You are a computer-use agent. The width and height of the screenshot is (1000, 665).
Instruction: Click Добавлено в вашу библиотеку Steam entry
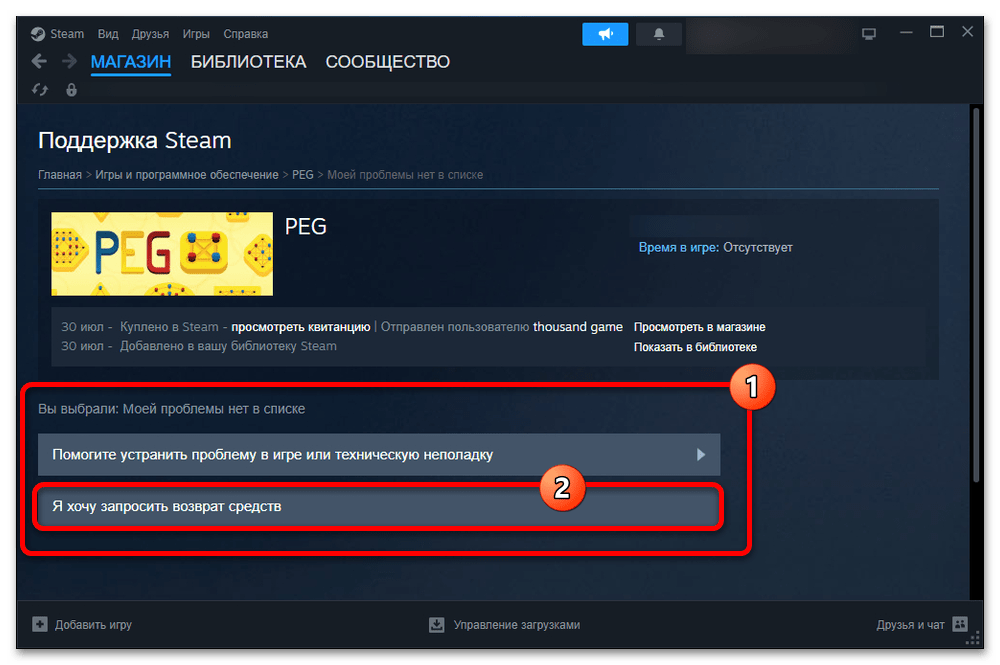click(x=228, y=346)
